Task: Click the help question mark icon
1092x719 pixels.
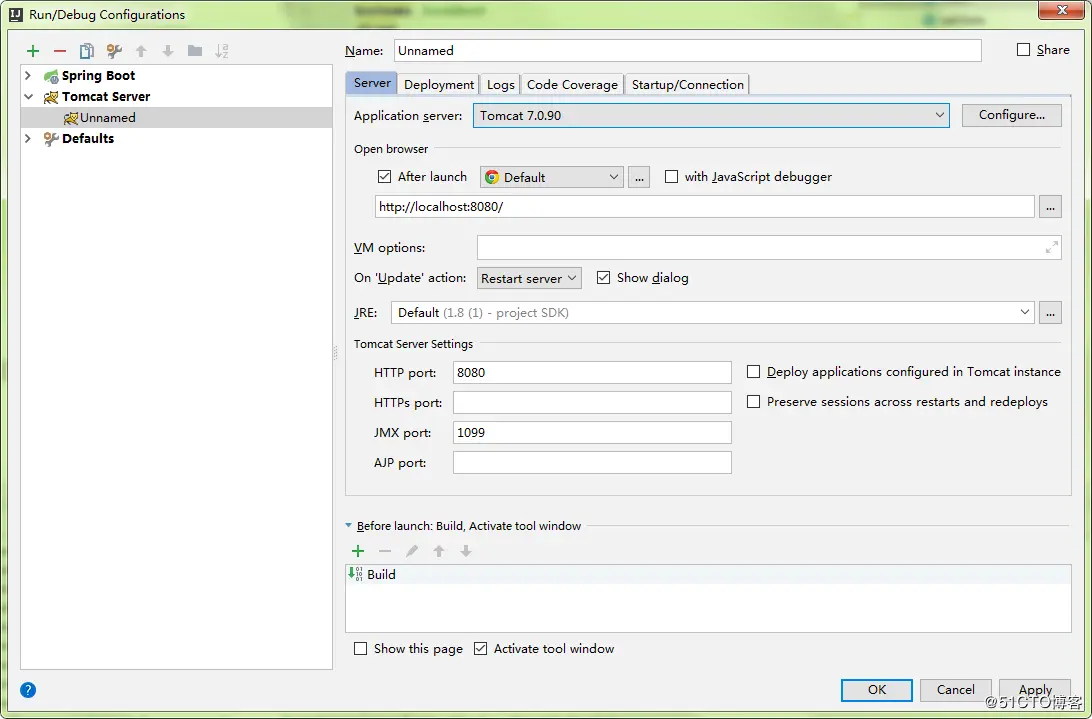Action: coord(28,690)
